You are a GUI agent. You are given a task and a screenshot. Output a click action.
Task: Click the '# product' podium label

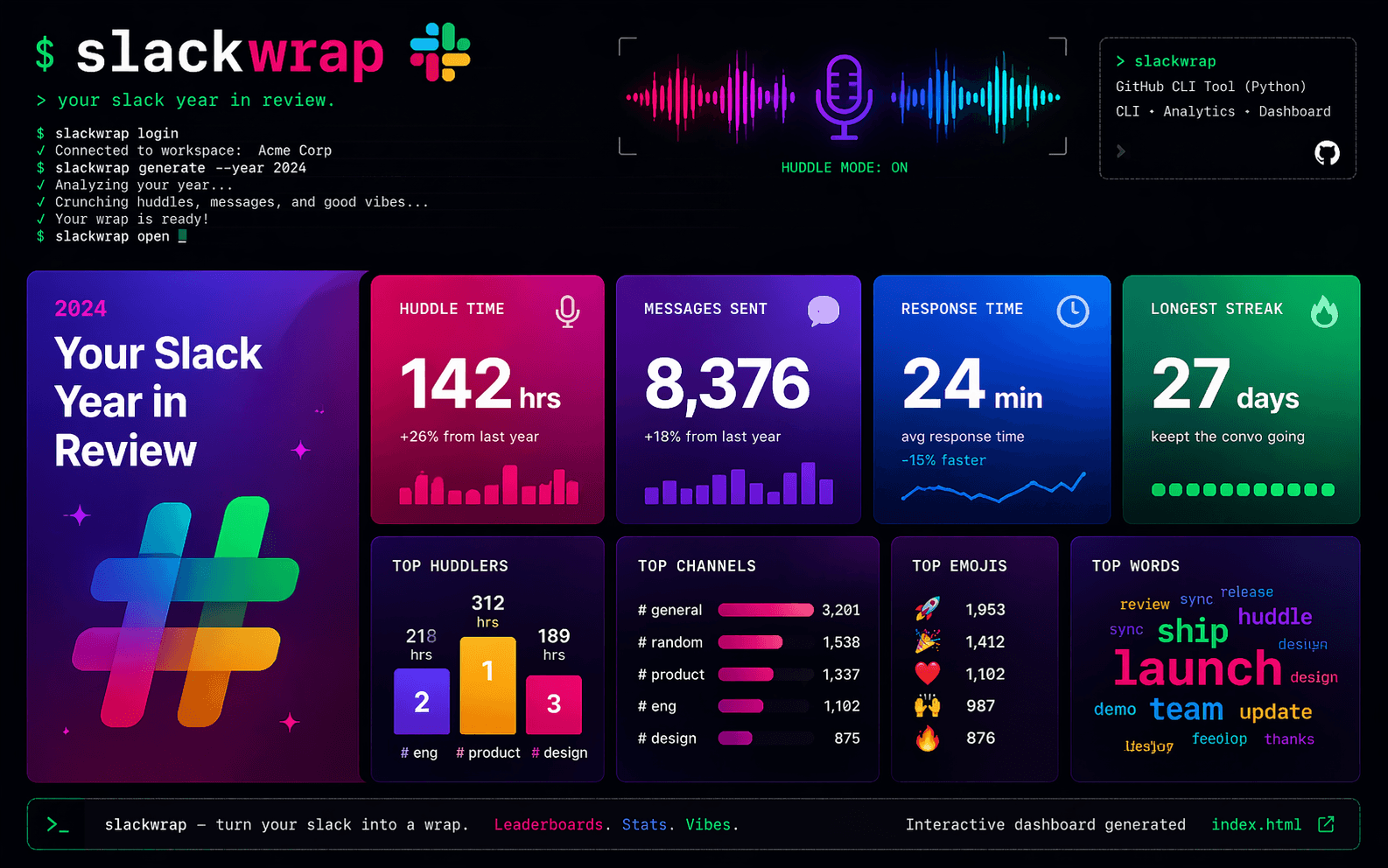(487, 752)
